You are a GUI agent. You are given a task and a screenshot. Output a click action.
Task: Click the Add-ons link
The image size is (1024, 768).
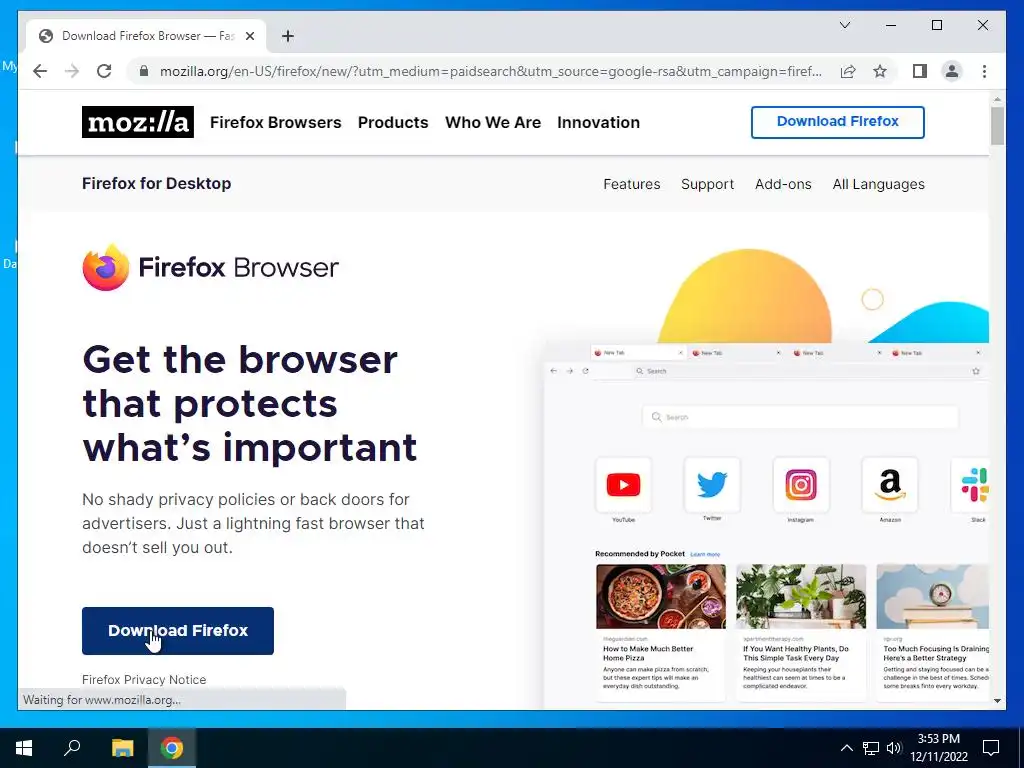point(783,184)
